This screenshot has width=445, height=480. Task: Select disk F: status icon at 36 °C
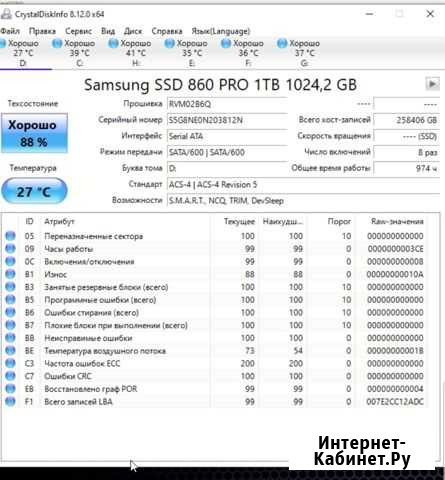click(226, 44)
